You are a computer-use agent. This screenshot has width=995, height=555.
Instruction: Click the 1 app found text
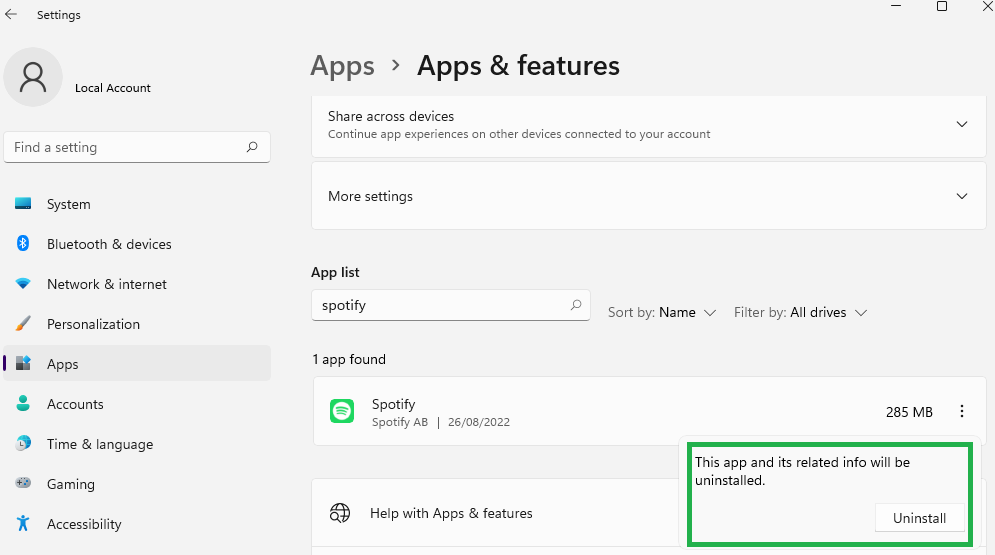(x=349, y=359)
